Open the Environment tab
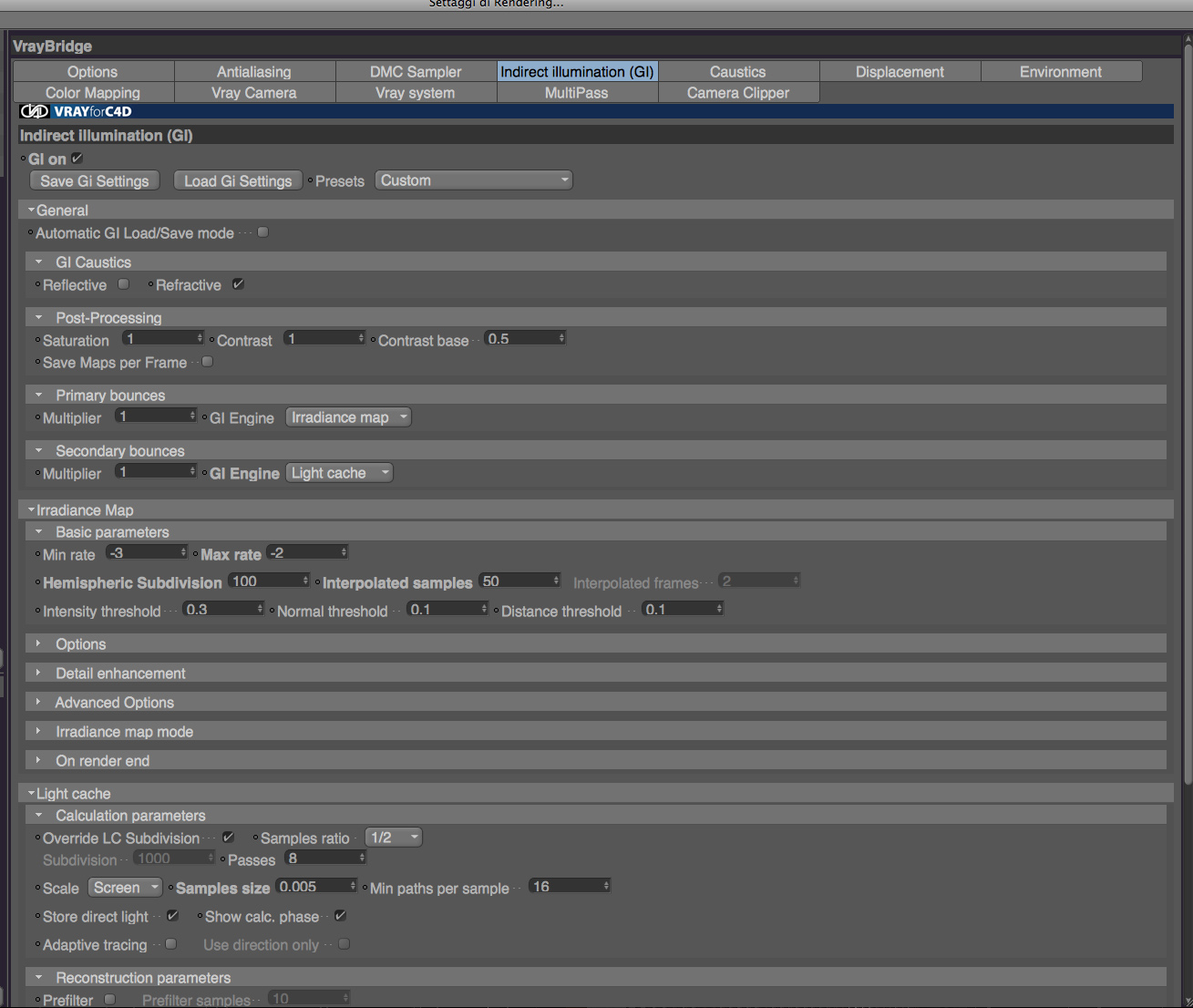This screenshot has width=1193, height=1008. point(1061,71)
